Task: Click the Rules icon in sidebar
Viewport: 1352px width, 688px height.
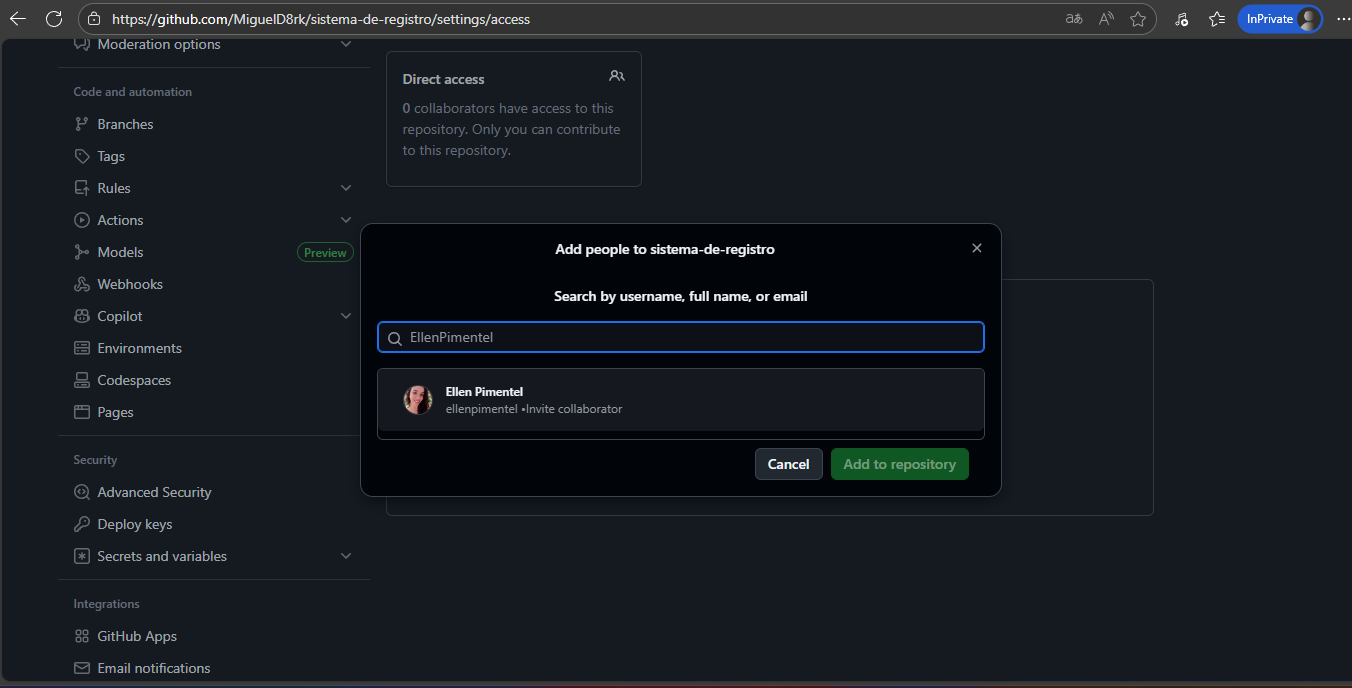Action: [82, 188]
